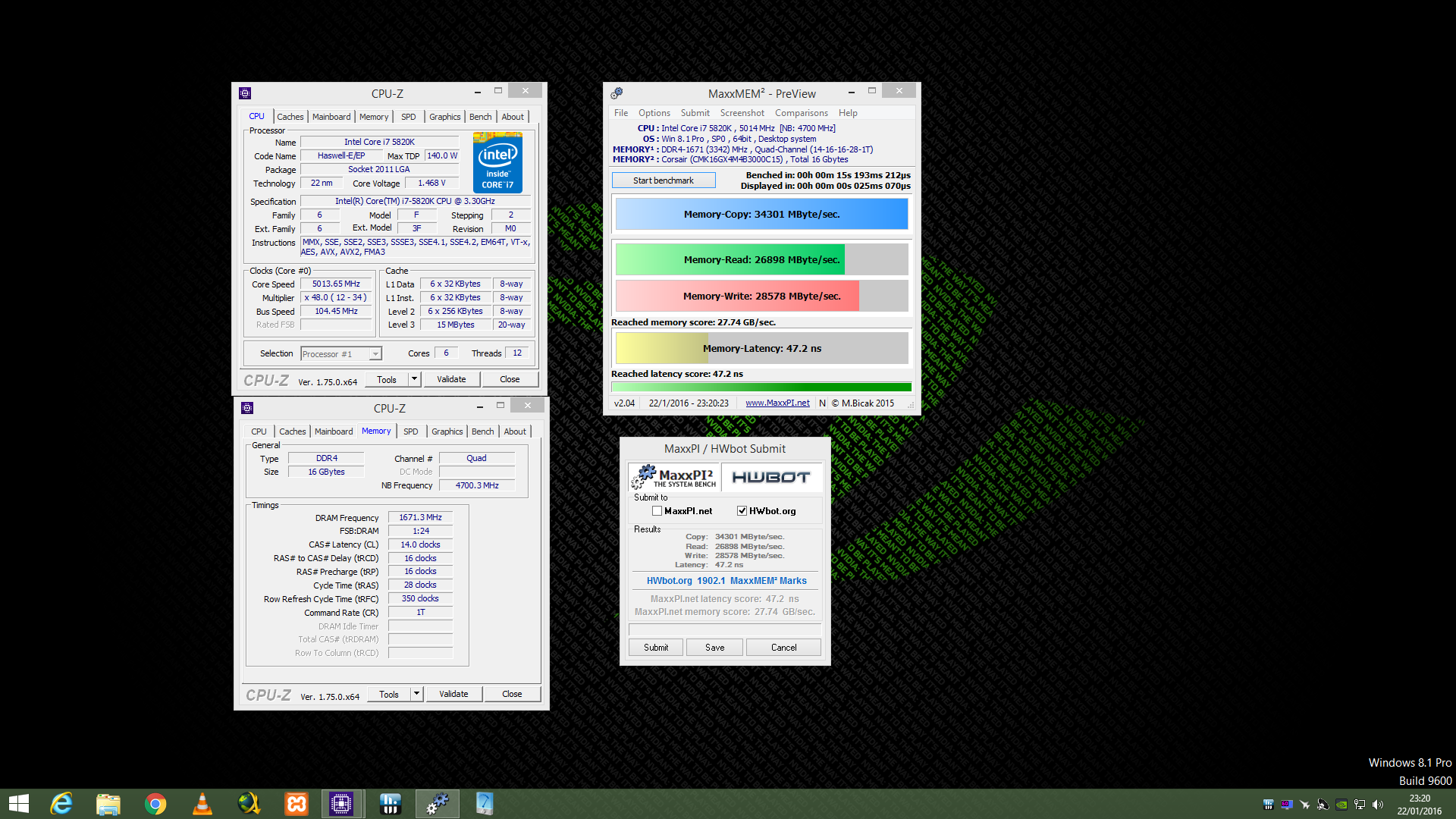Open the volume speaker tray icon
1456x819 pixels.
coord(1378,805)
